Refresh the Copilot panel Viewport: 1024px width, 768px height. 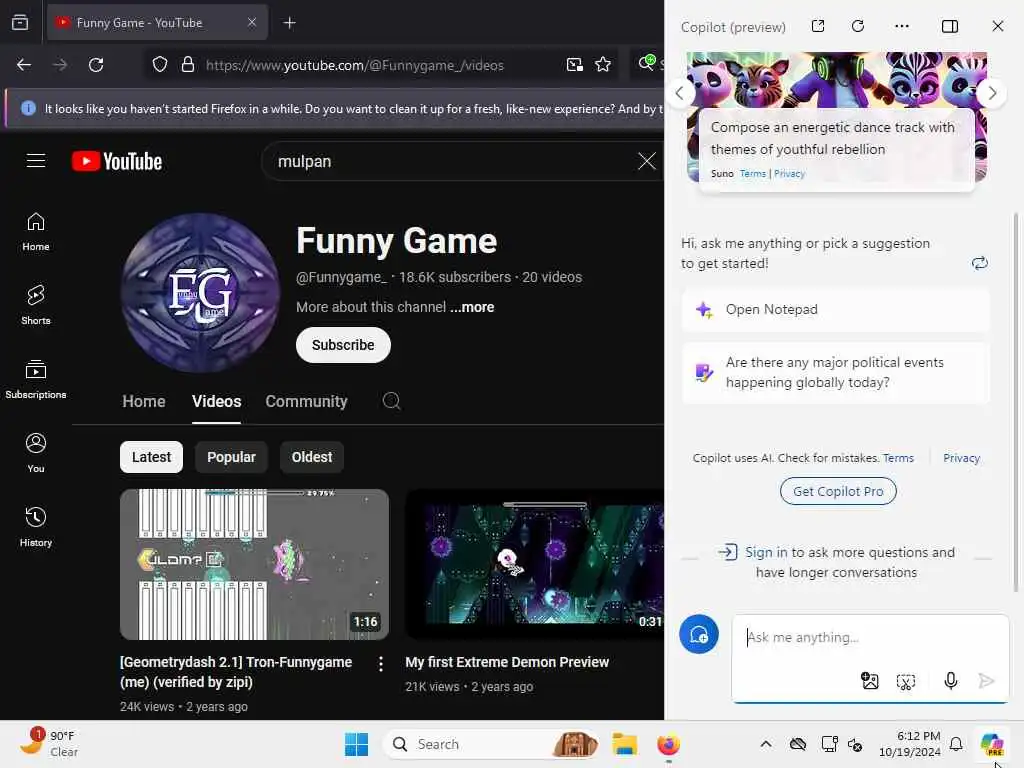[x=858, y=26]
